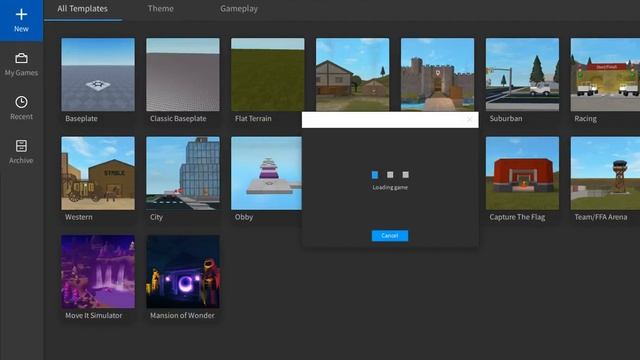Image resolution: width=640 pixels, height=360 pixels.
Task: Click the Flat Terrain label
Action: coord(253,119)
